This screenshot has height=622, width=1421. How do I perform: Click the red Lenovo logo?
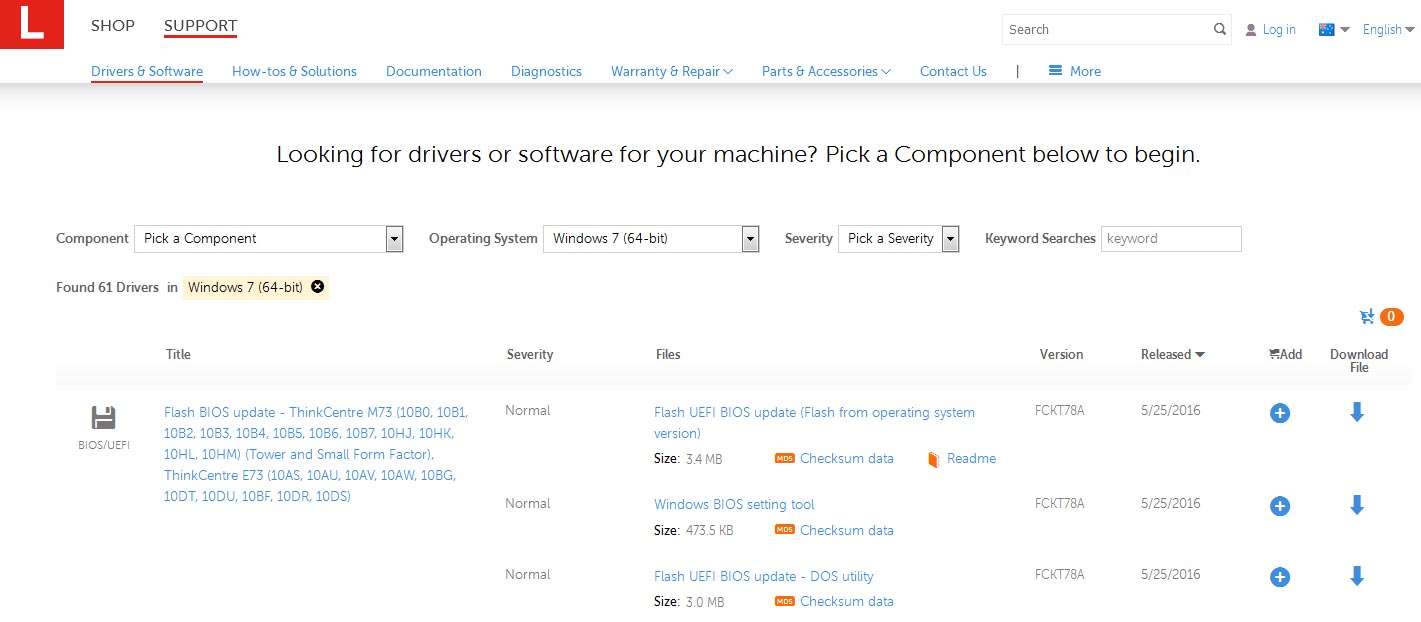click(32, 24)
